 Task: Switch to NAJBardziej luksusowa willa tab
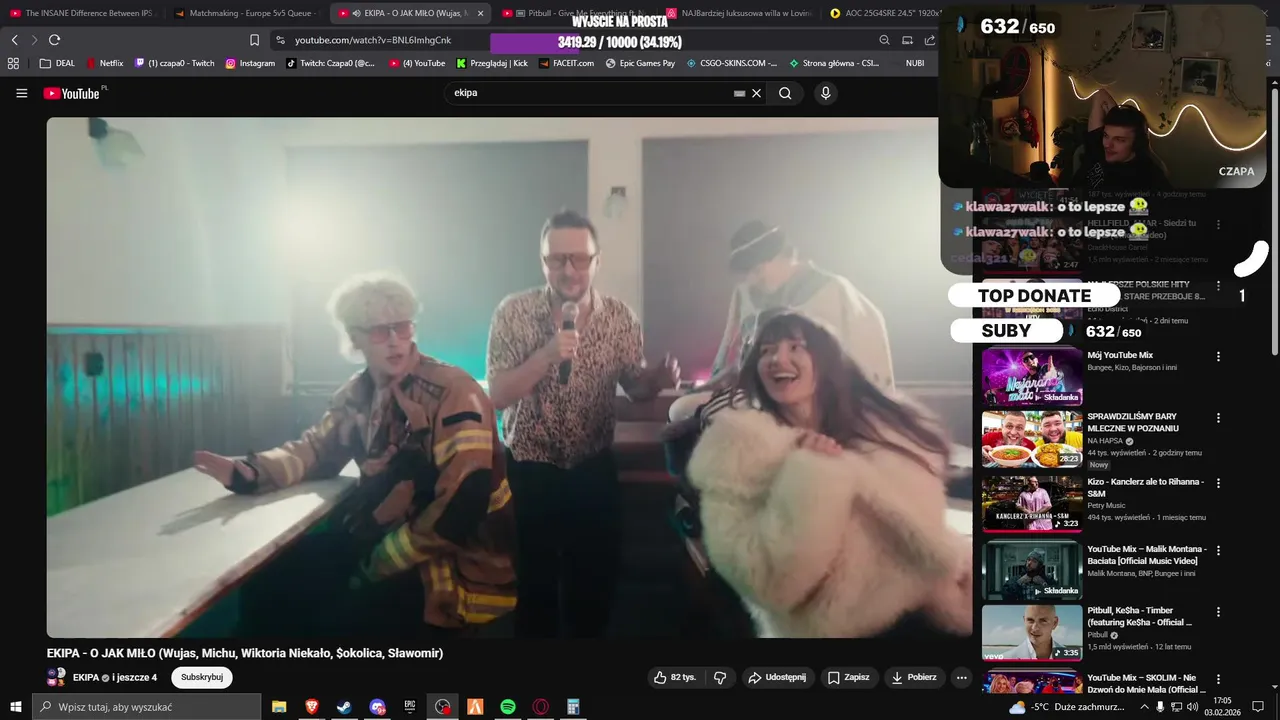739,13
